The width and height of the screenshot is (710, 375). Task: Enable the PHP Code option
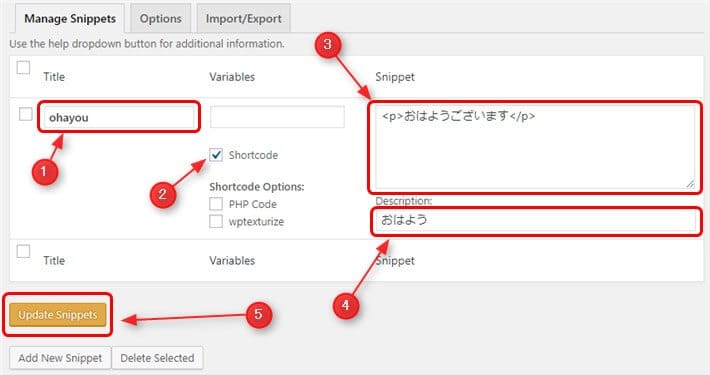(216, 204)
